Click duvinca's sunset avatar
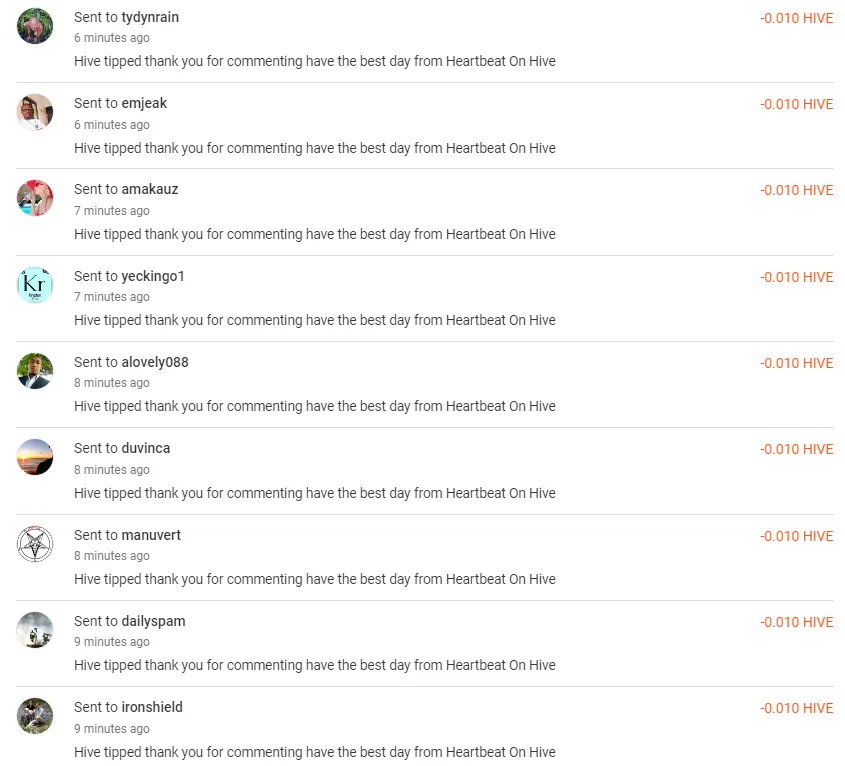 coord(35,458)
